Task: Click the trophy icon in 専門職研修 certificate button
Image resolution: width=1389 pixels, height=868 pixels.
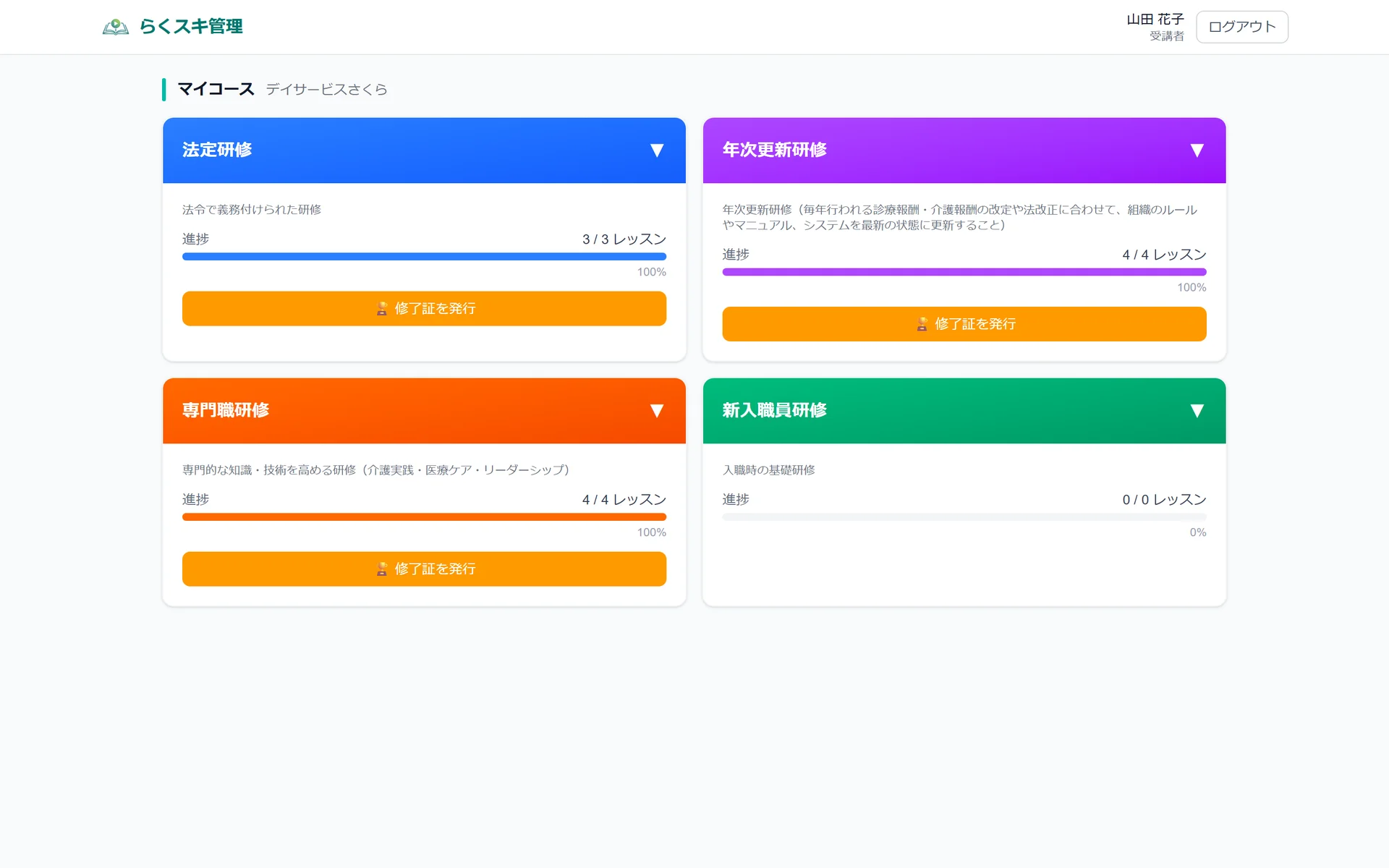Action: 382,569
